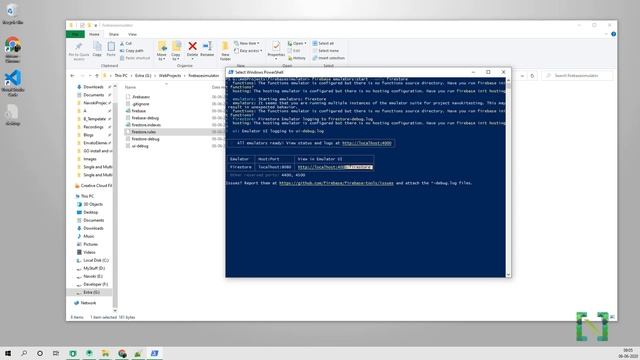640x360 pixels.
Task: Click the Explorer Refresh button
Action: click(x=532, y=76)
